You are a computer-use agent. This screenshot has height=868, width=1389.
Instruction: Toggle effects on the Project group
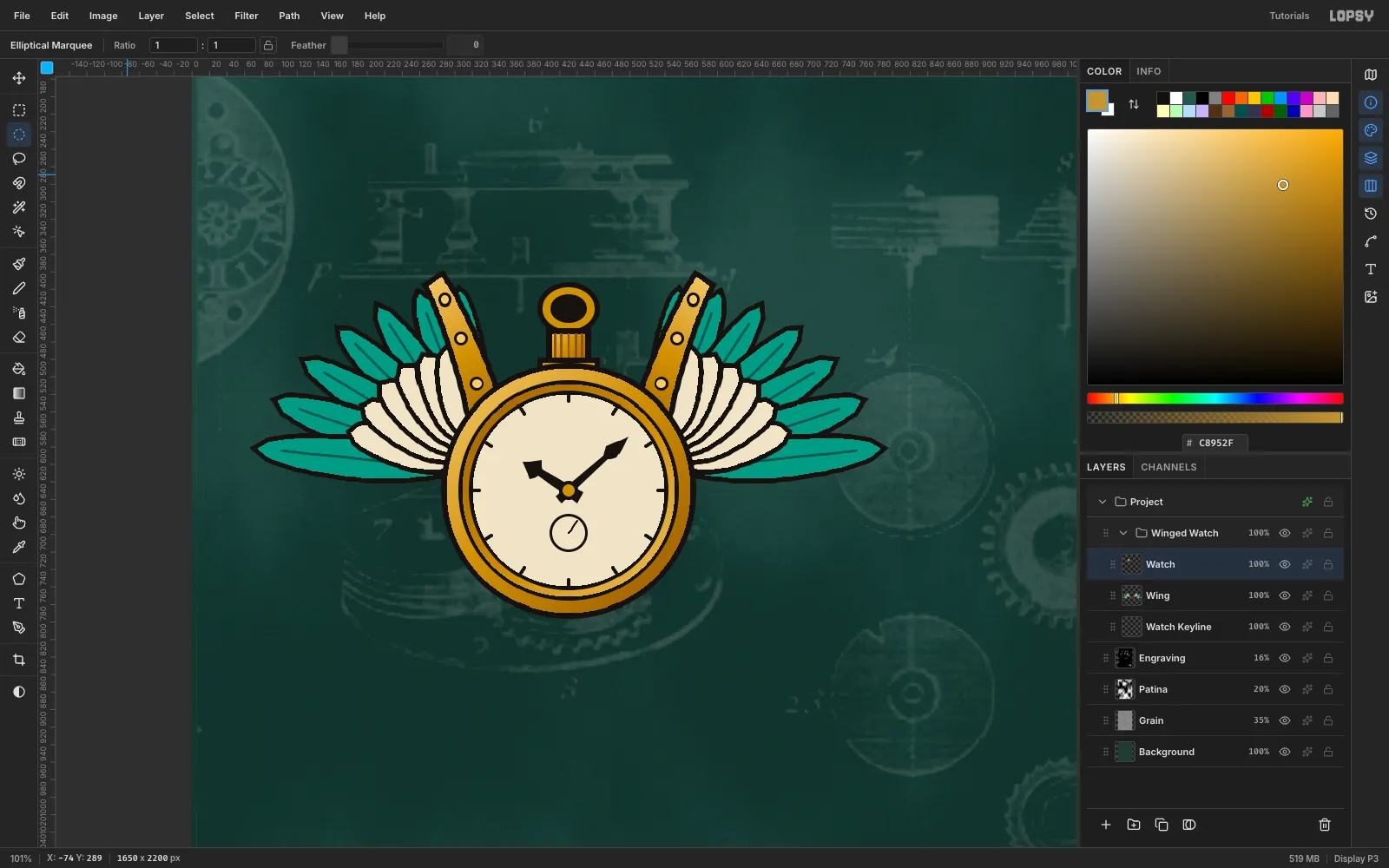(x=1307, y=502)
